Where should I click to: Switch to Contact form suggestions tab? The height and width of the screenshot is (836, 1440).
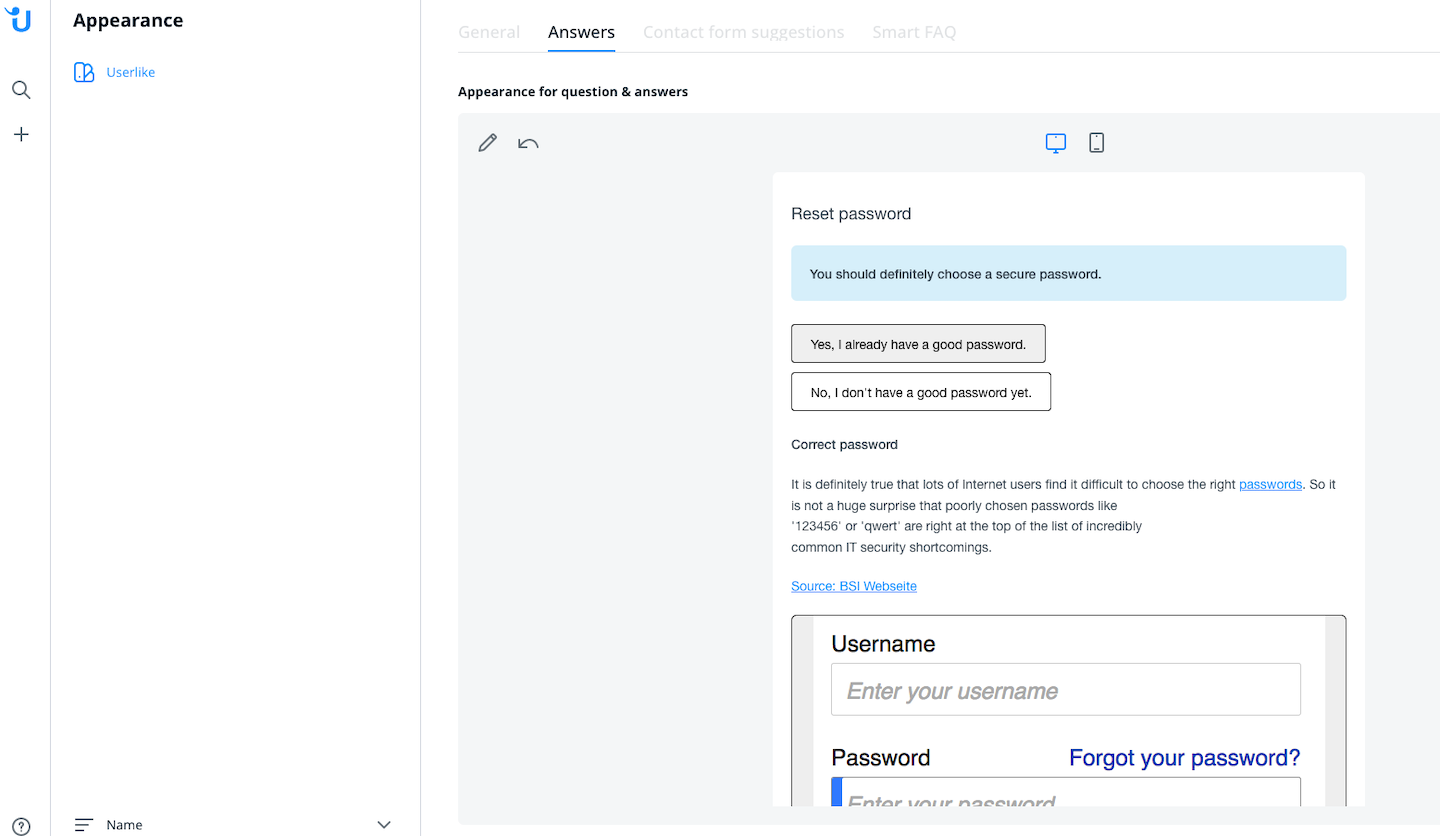coord(743,32)
